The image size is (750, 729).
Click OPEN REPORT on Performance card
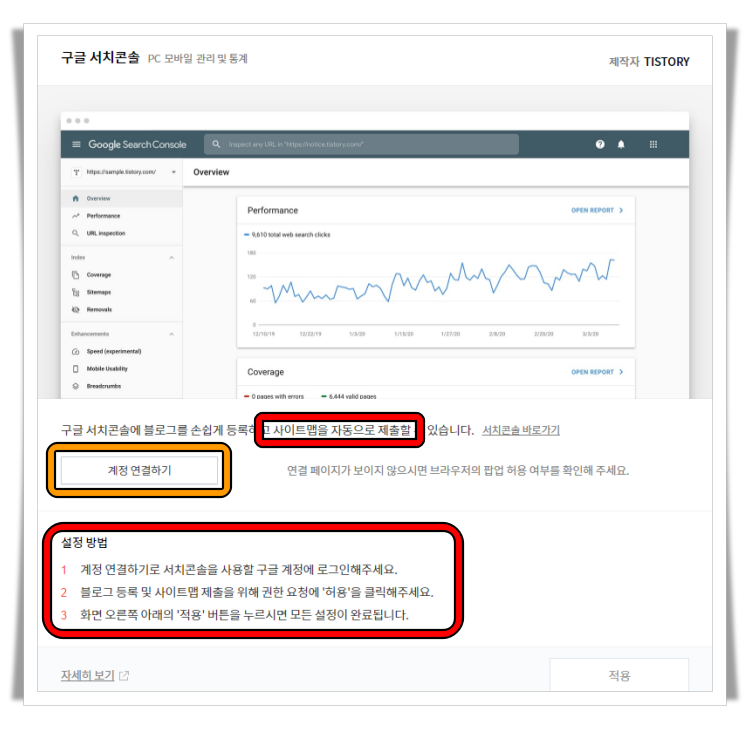coord(597,210)
